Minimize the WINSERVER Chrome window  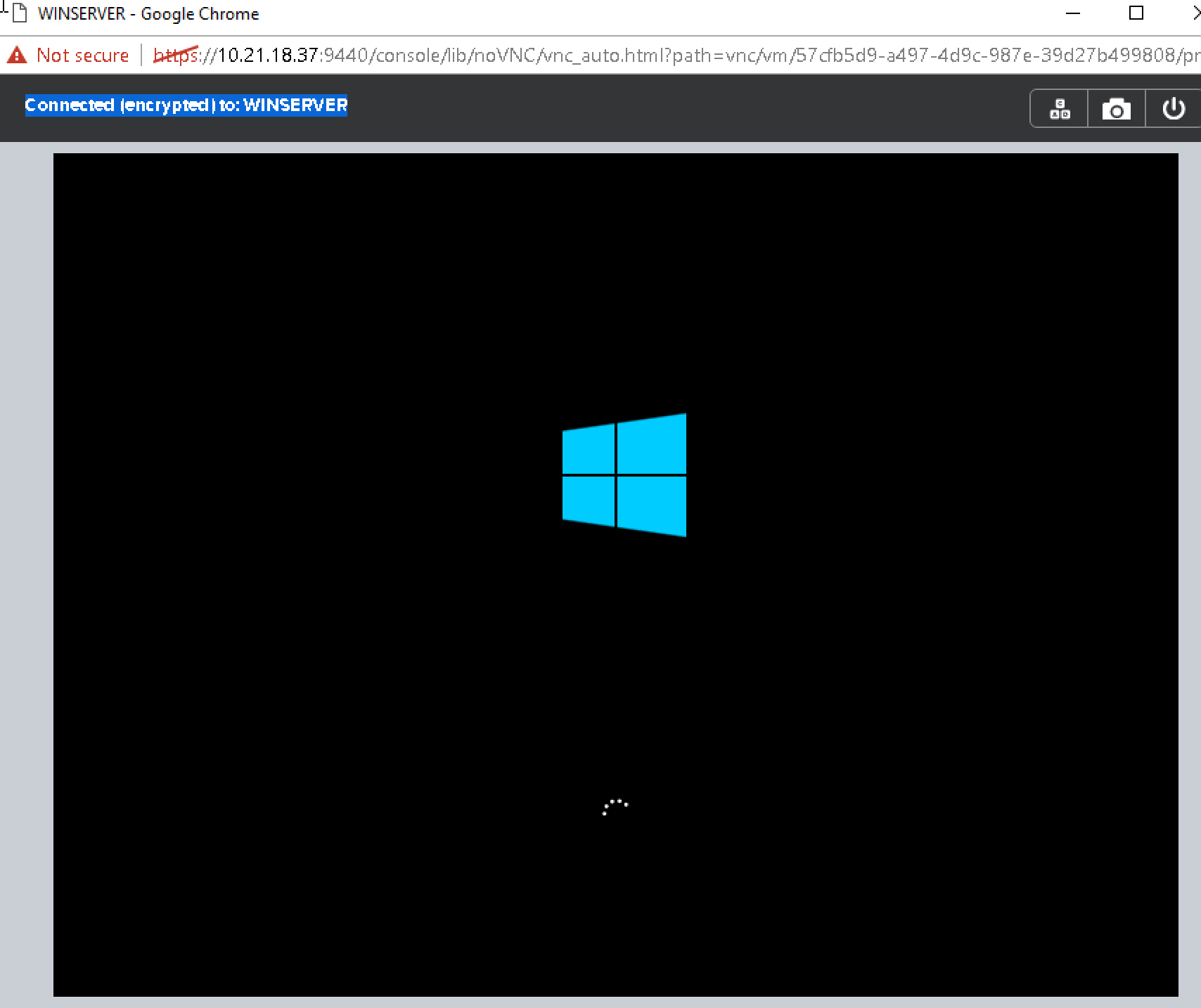pyautogui.click(x=1073, y=13)
